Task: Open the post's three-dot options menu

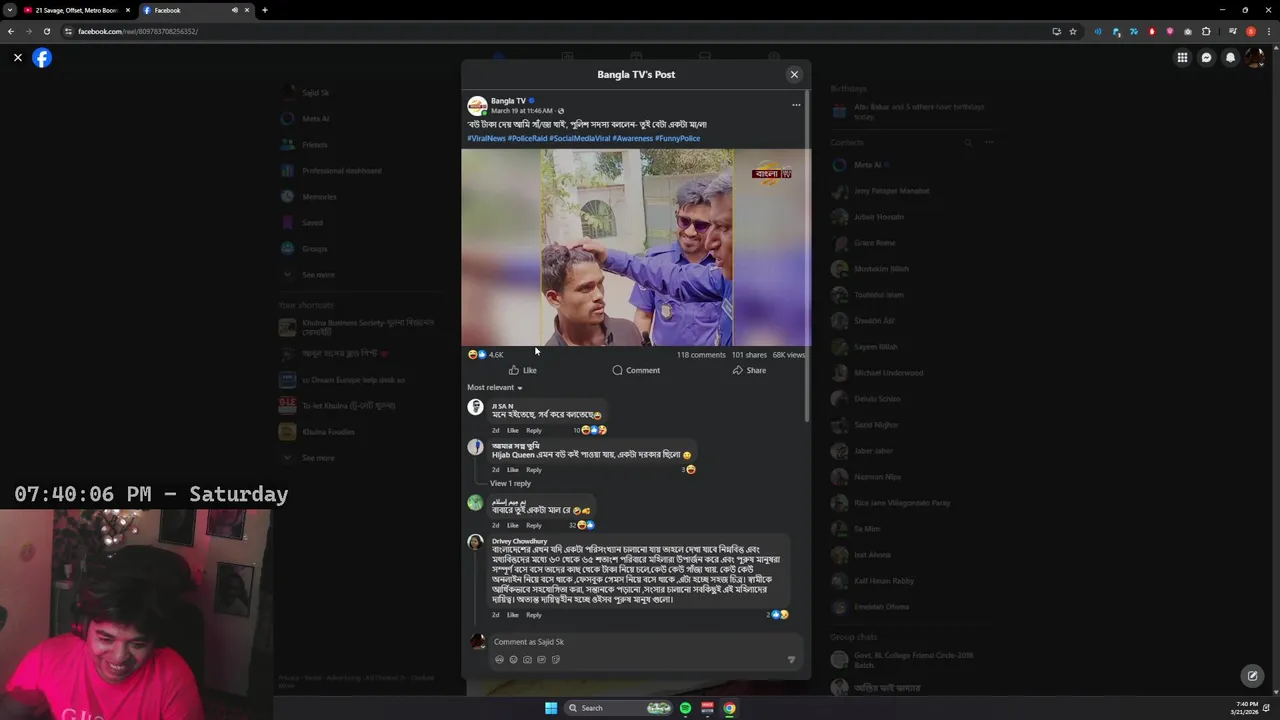Action: 796,105
